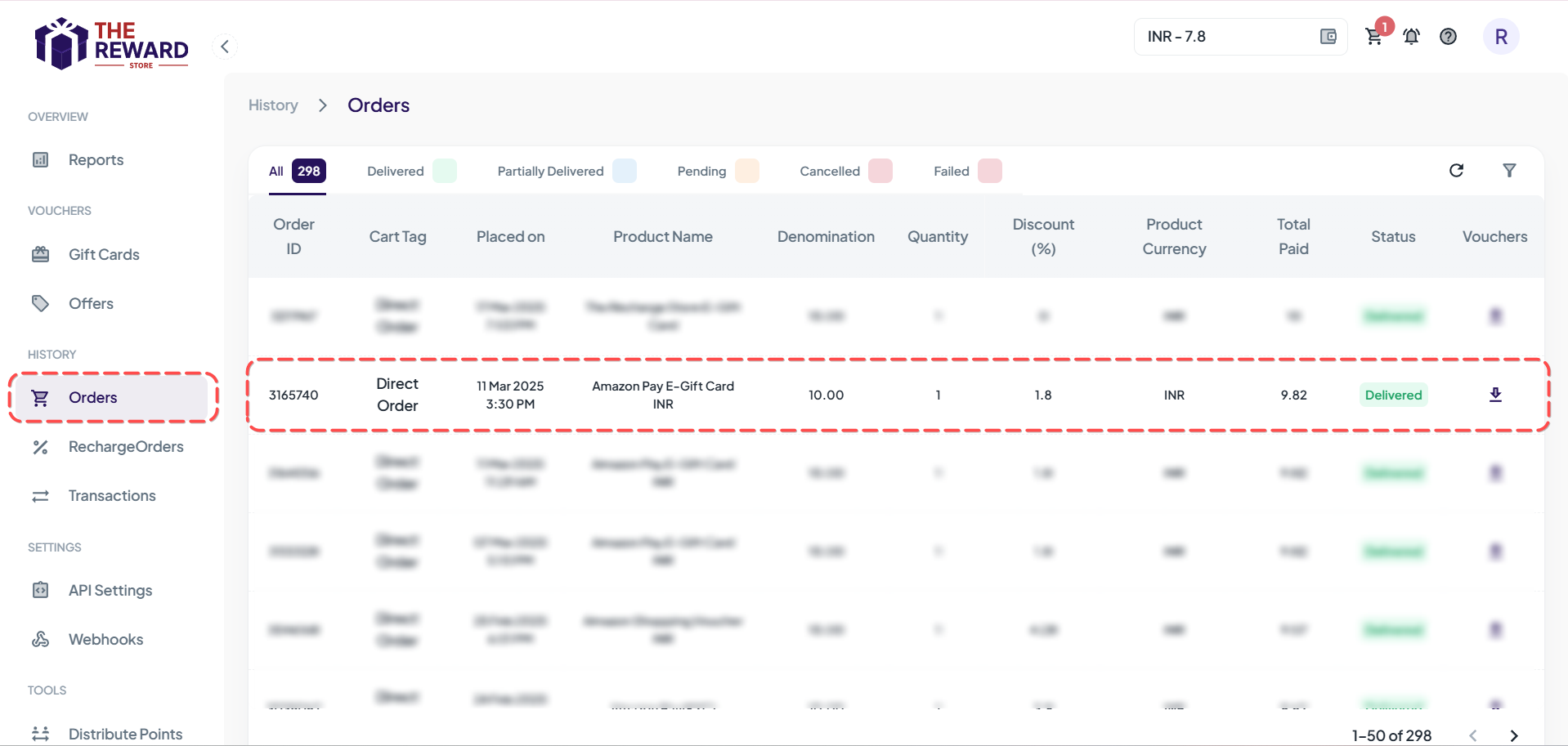Click the Gift Cards icon
The height and width of the screenshot is (746, 1568).
[x=40, y=255]
